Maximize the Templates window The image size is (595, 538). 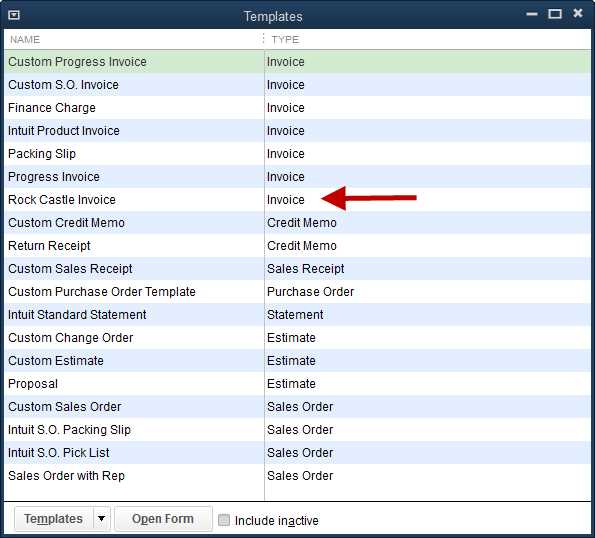[x=555, y=14]
